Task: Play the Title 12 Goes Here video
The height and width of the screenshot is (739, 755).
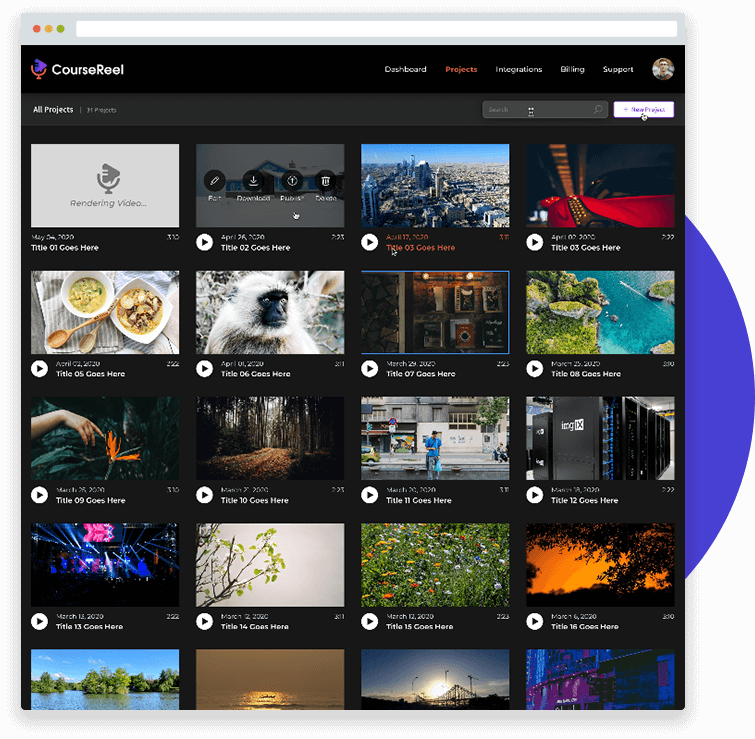Action: (534, 495)
